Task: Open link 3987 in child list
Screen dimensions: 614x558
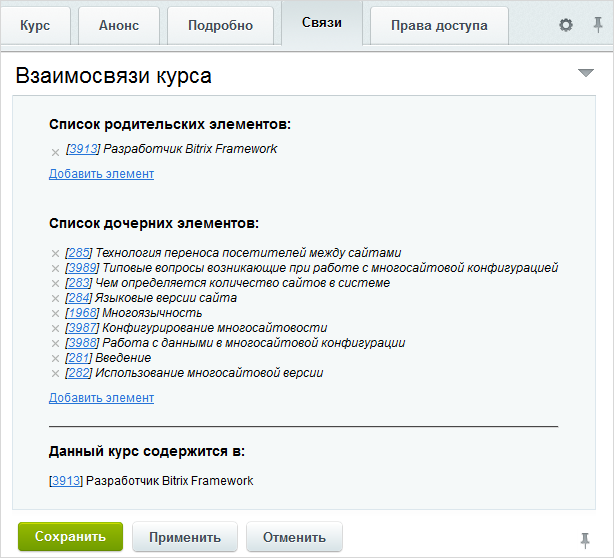Action: point(82,328)
